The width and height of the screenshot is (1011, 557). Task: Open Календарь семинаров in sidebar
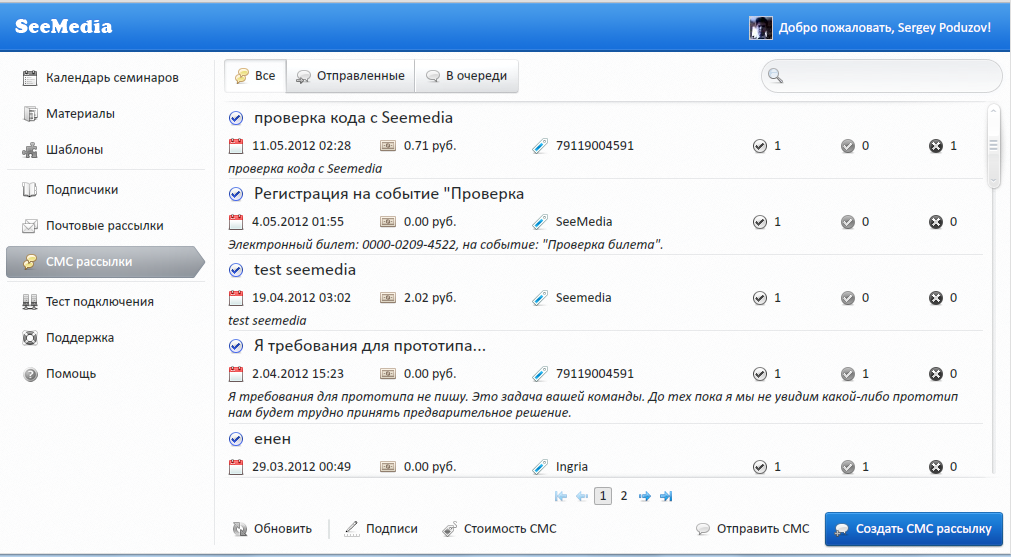[x=101, y=78]
